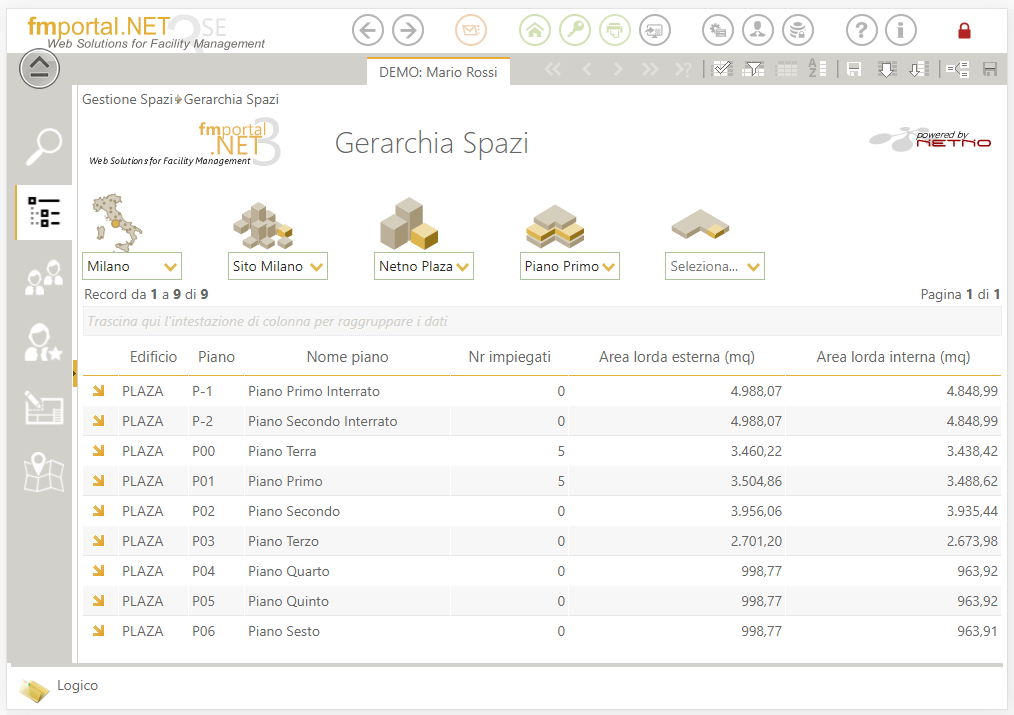Click the select-all checkmark grid icon
This screenshot has height=715, width=1014.
coord(722,69)
